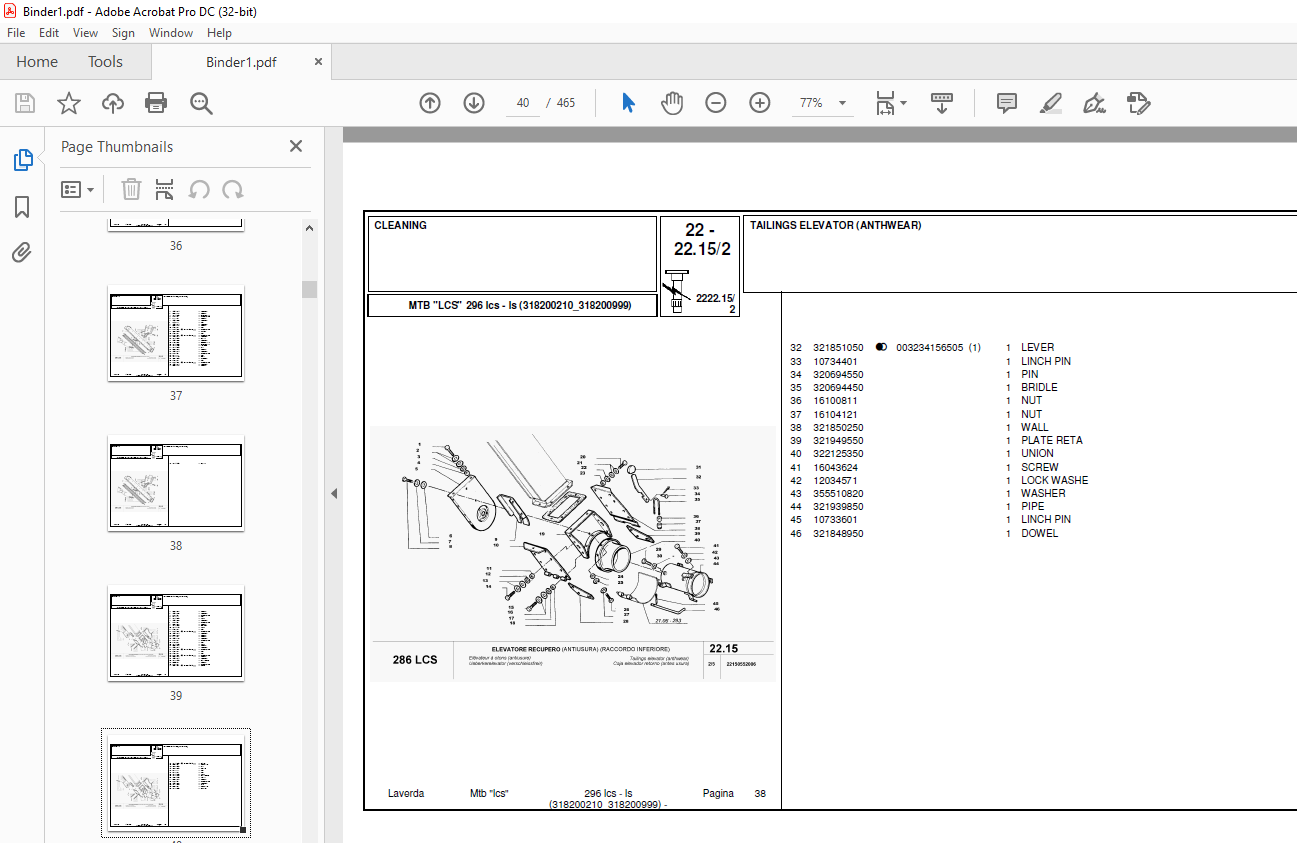Image resolution: width=1297 pixels, height=843 pixels.
Task: Click 'PLATE RETA' part description
Action: [x=1052, y=440]
